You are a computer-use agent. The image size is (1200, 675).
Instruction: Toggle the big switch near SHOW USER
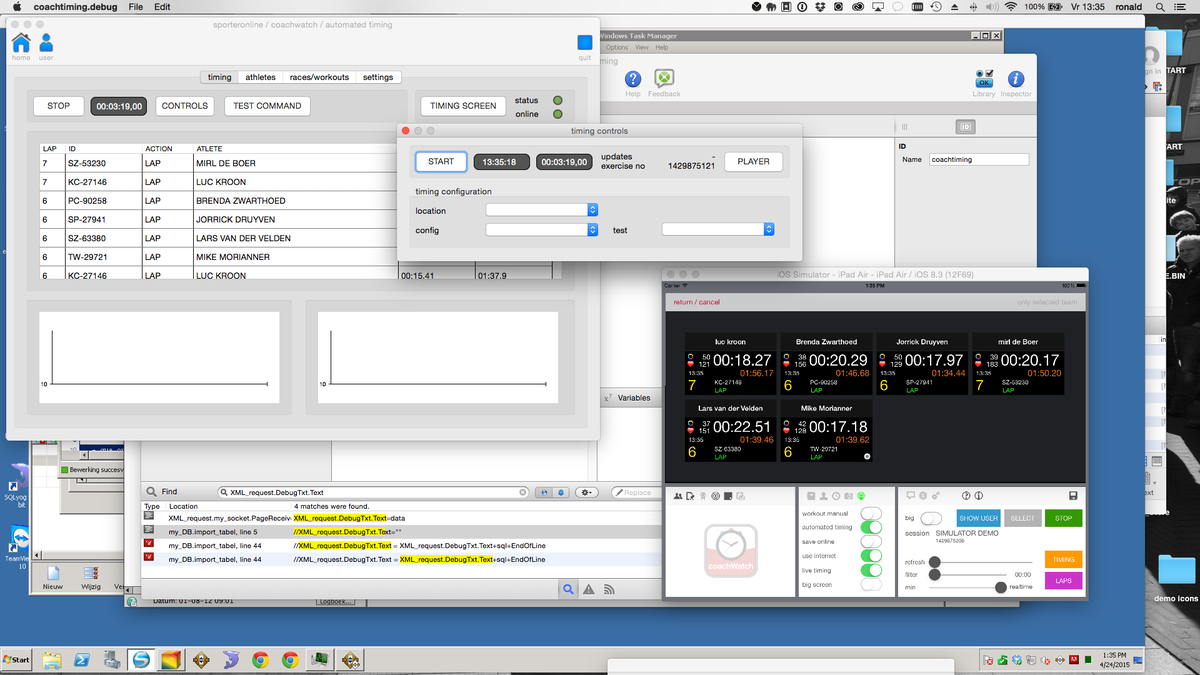coord(931,518)
